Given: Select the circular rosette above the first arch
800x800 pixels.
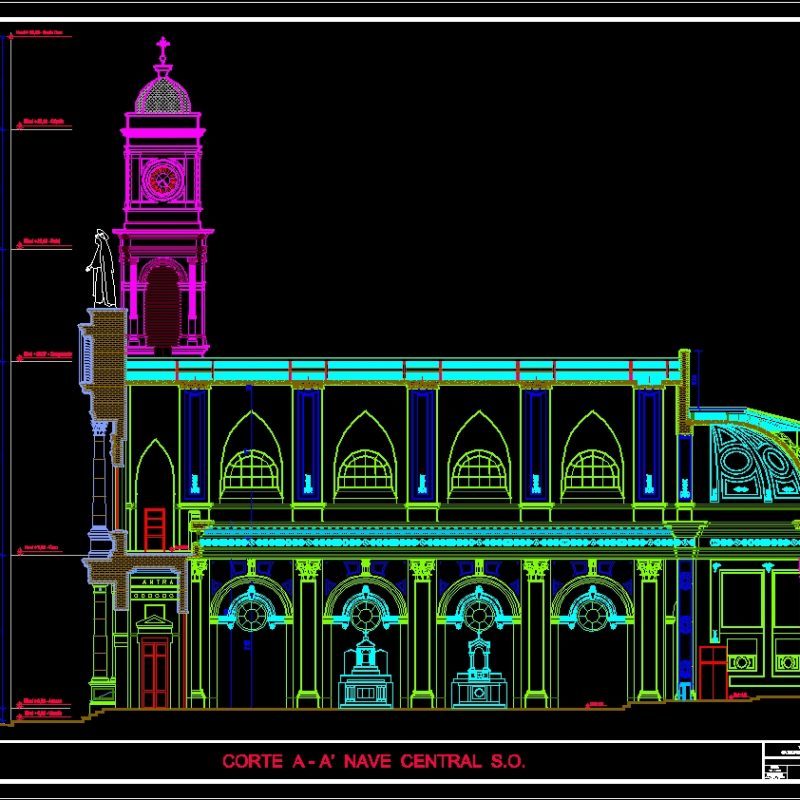Looking at the screenshot, I should click(x=248, y=614).
